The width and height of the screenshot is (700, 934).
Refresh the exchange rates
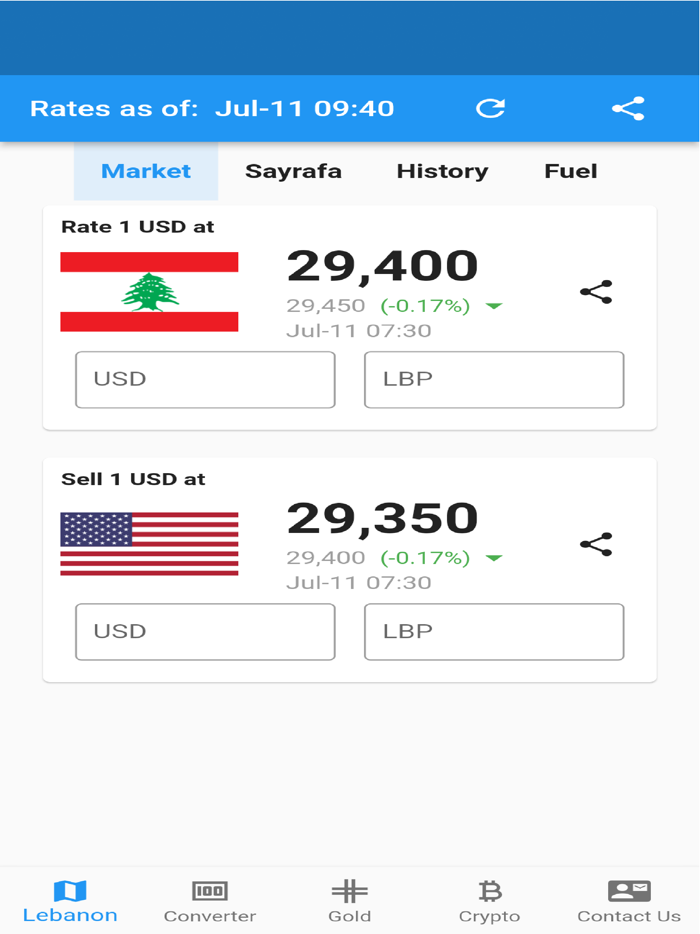[490, 108]
